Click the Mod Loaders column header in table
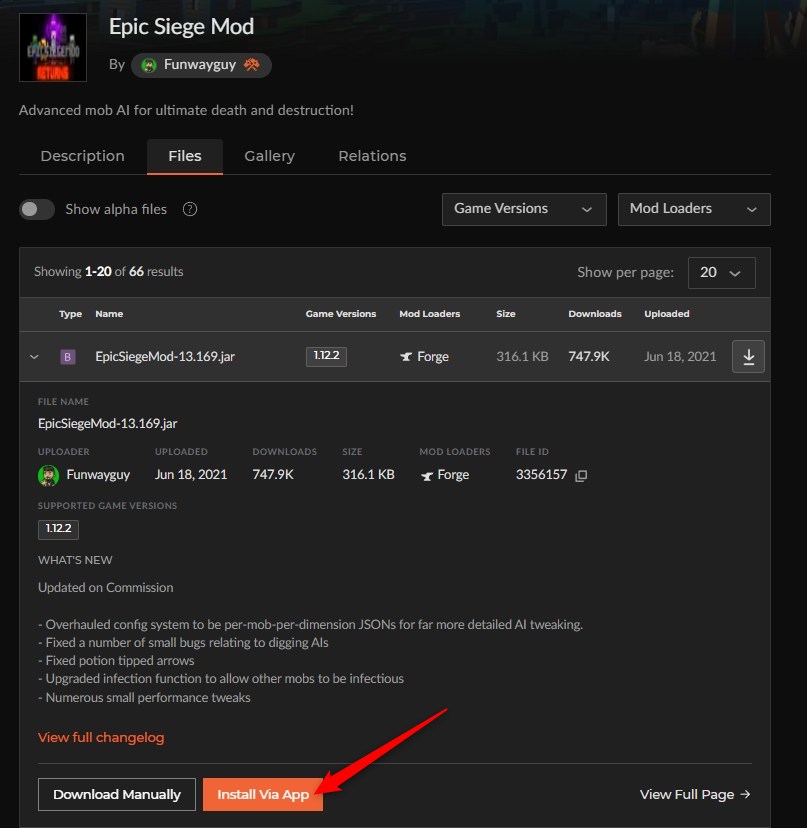 click(429, 314)
